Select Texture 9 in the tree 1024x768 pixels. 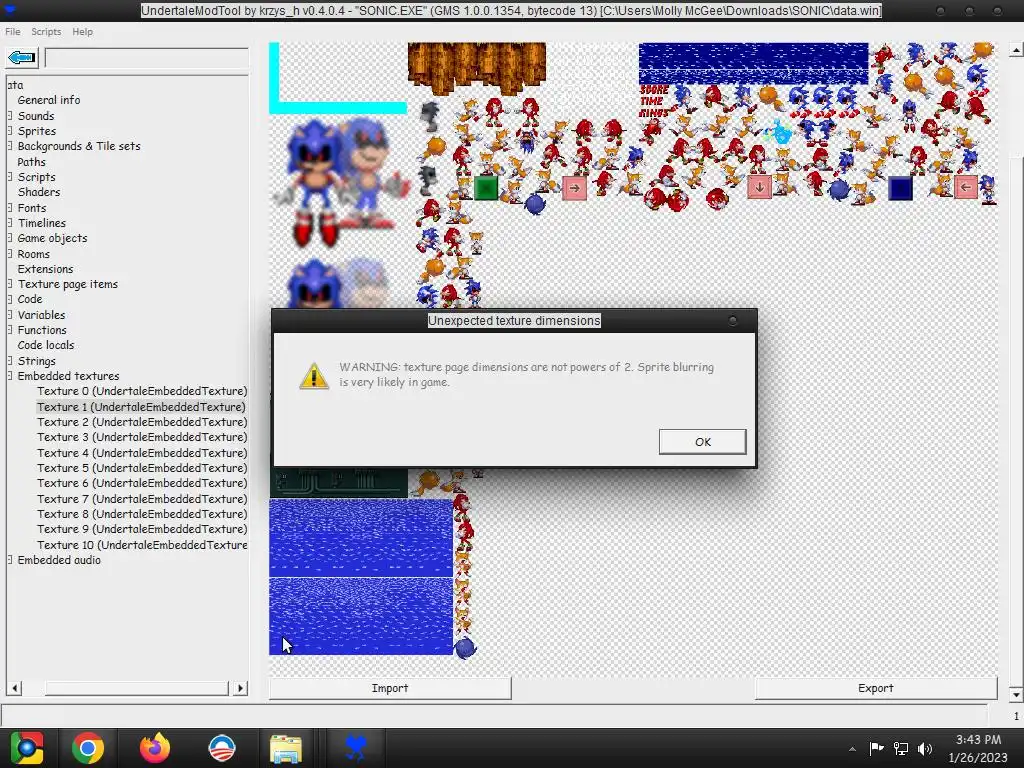(142, 529)
